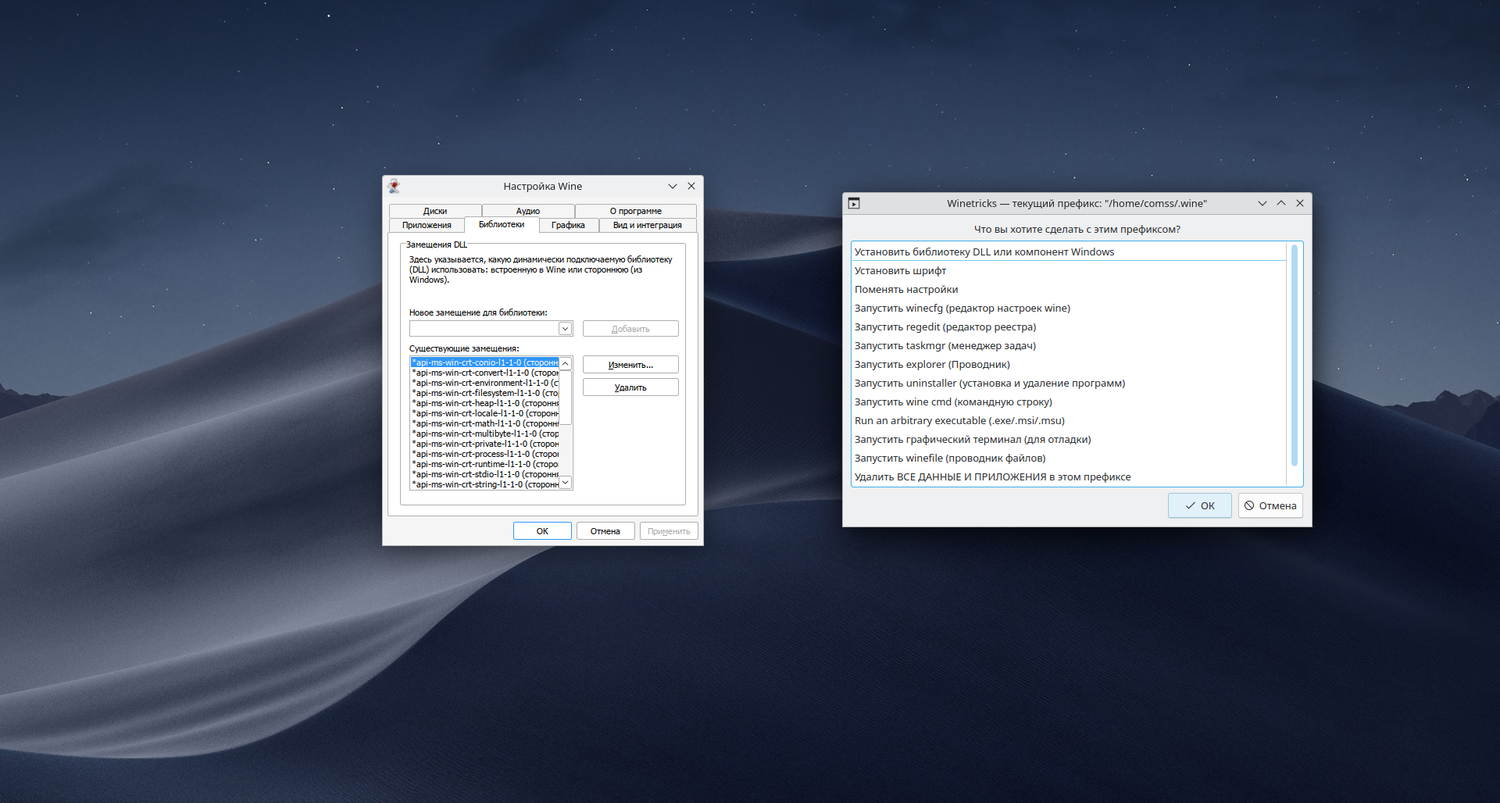Select Запустить графический терминал option
The width and height of the screenshot is (1500, 803).
point(1069,439)
